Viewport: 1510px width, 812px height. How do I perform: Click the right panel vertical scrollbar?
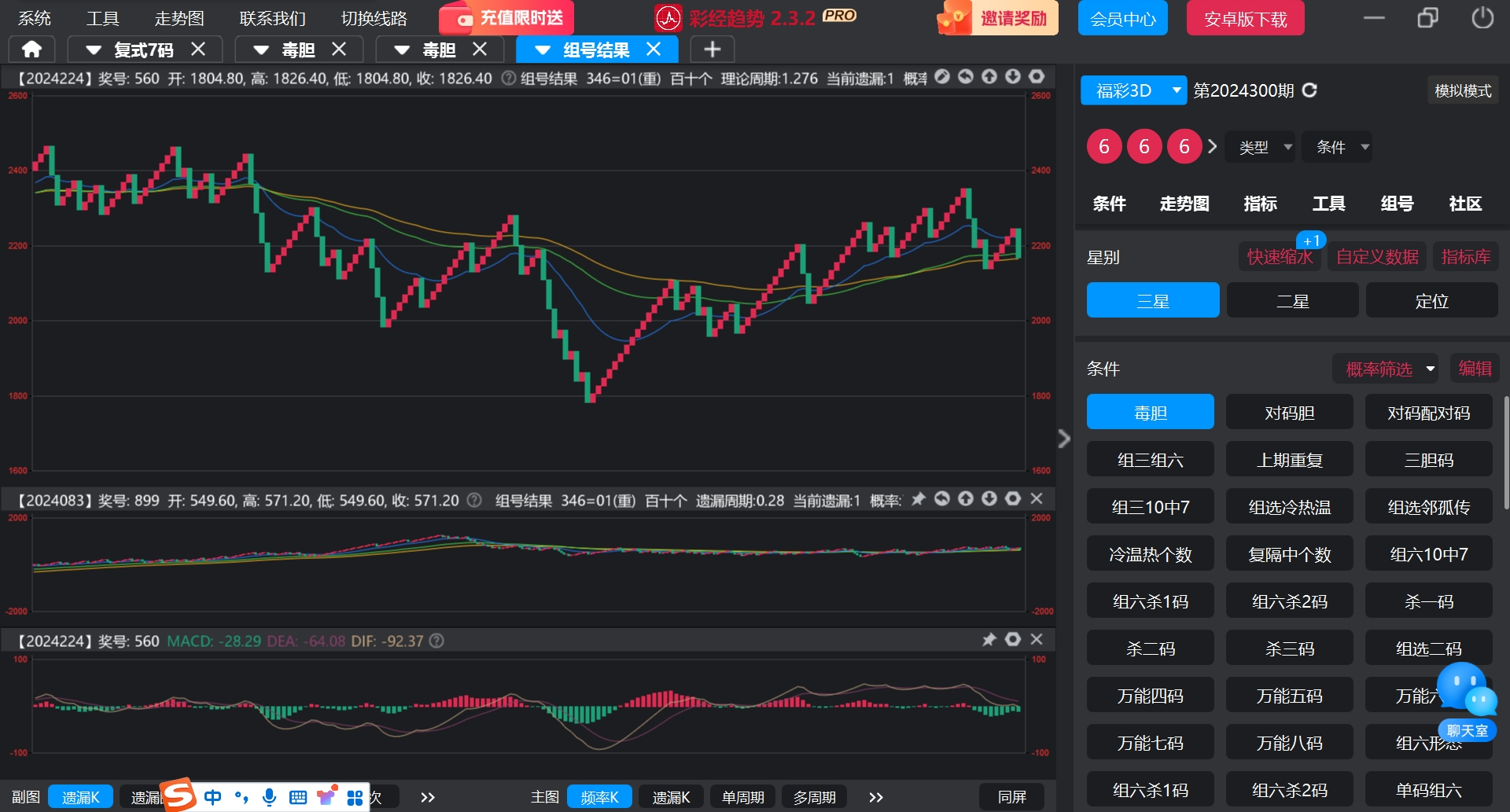tap(1506, 452)
